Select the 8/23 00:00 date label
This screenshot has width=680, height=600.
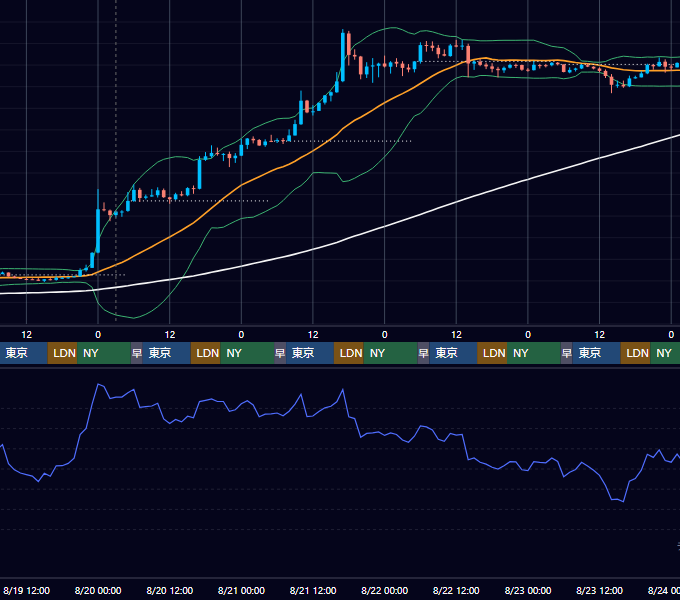[x=528, y=590]
